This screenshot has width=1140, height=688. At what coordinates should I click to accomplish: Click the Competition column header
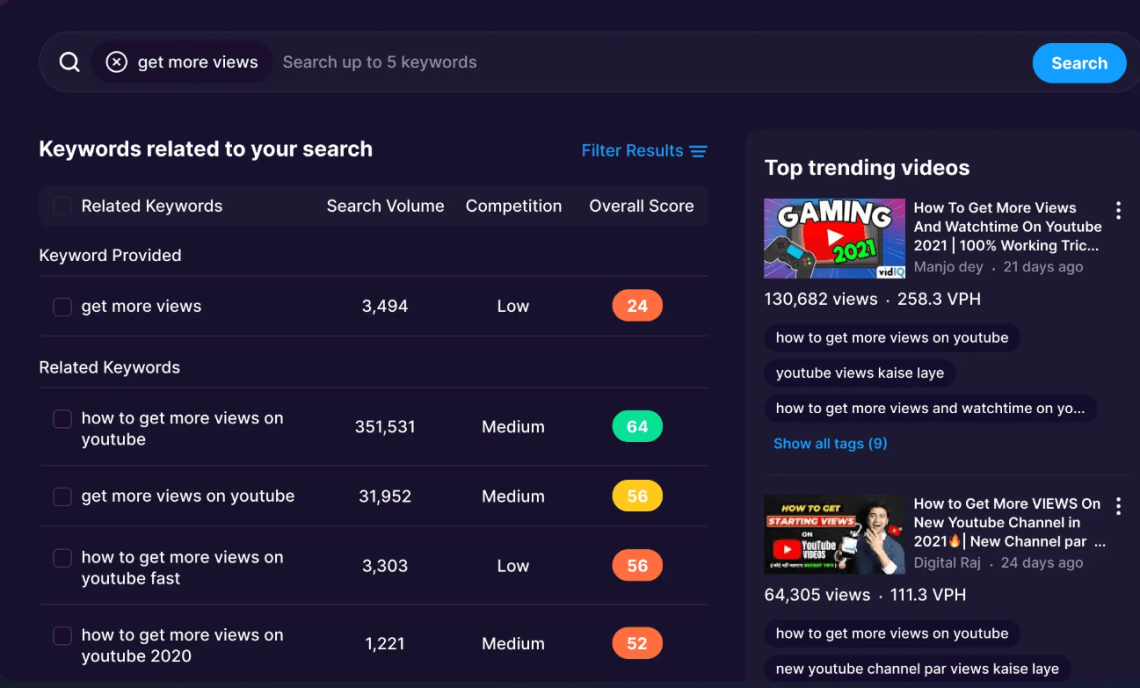point(513,206)
